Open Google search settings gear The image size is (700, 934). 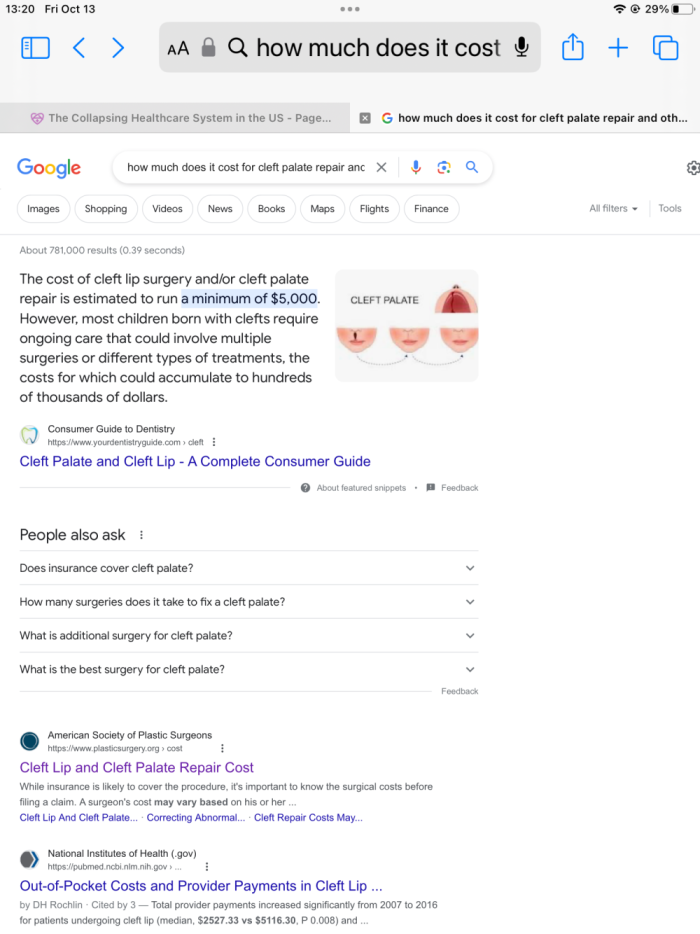point(691,169)
